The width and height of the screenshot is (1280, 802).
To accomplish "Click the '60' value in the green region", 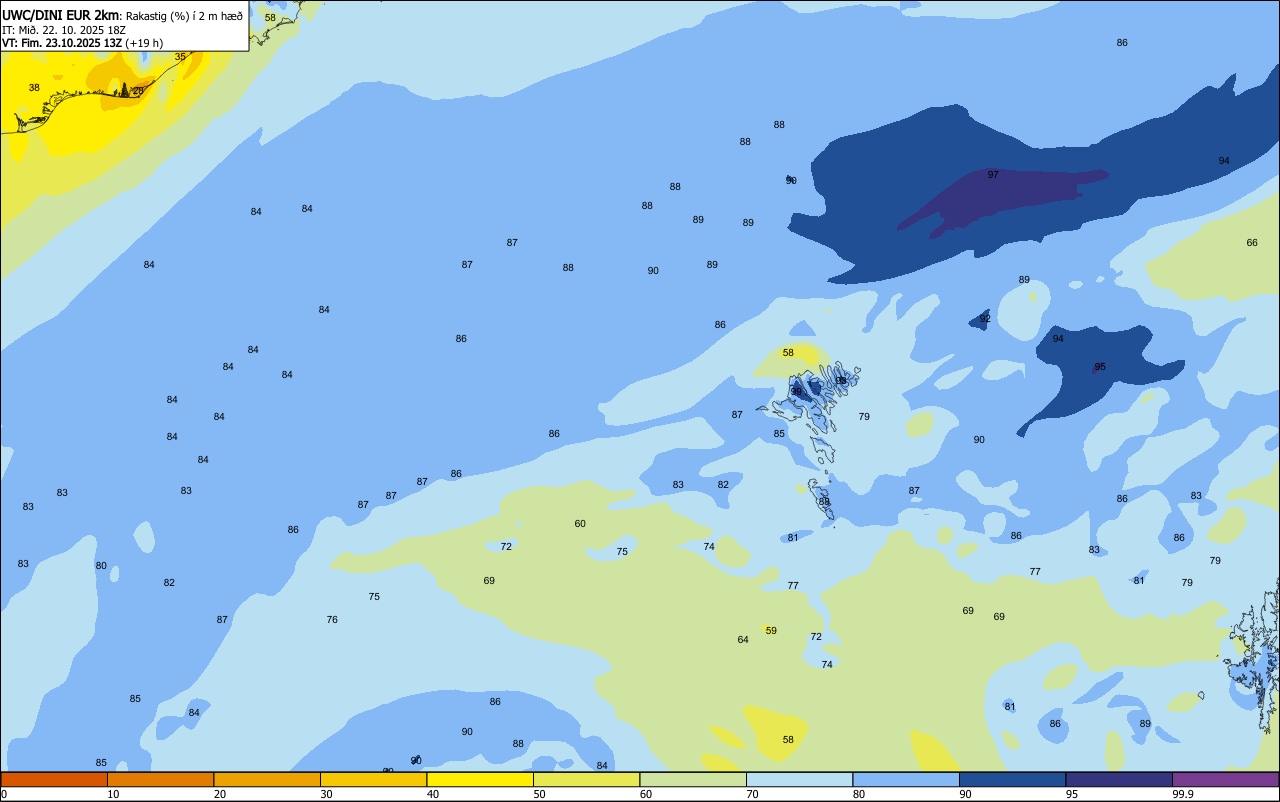I will pos(580,524).
